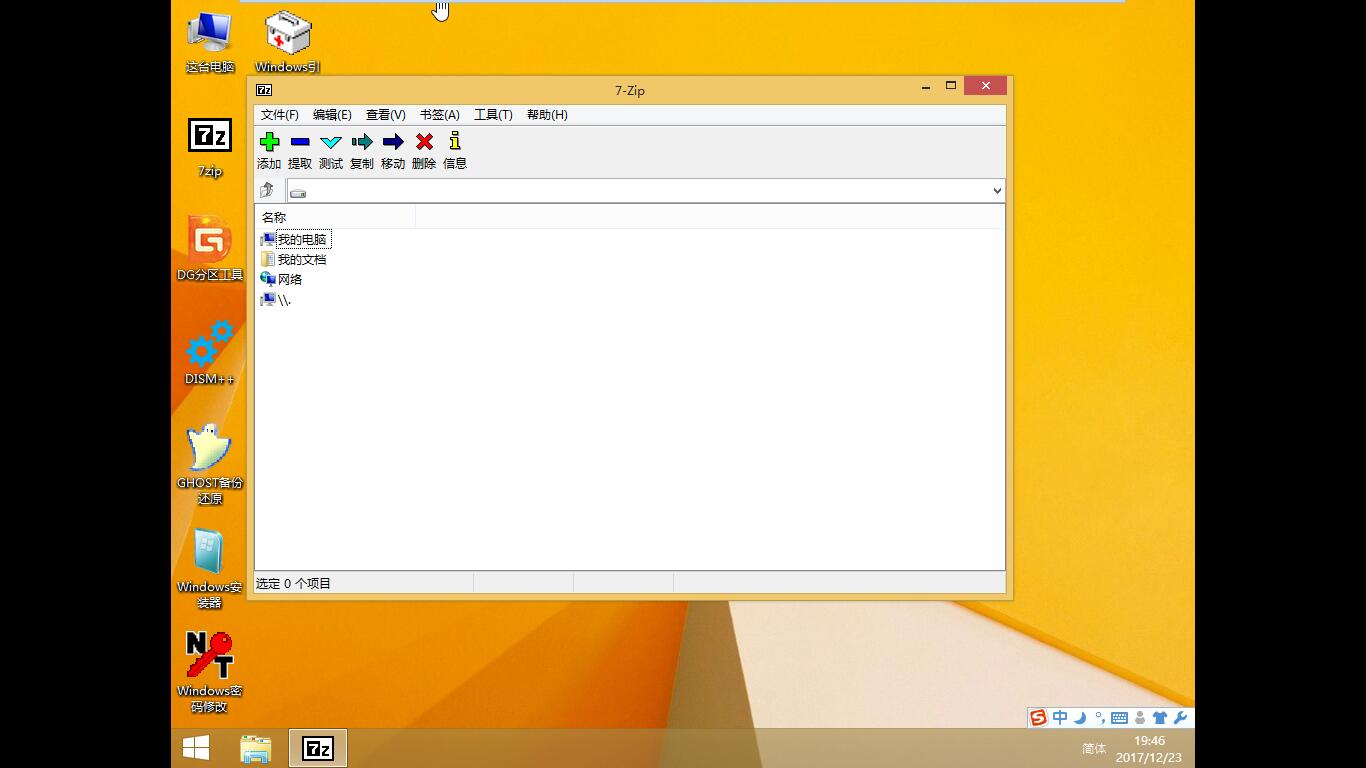
Task: Click the user account icon on IME bar
Action: [x=1140, y=718]
